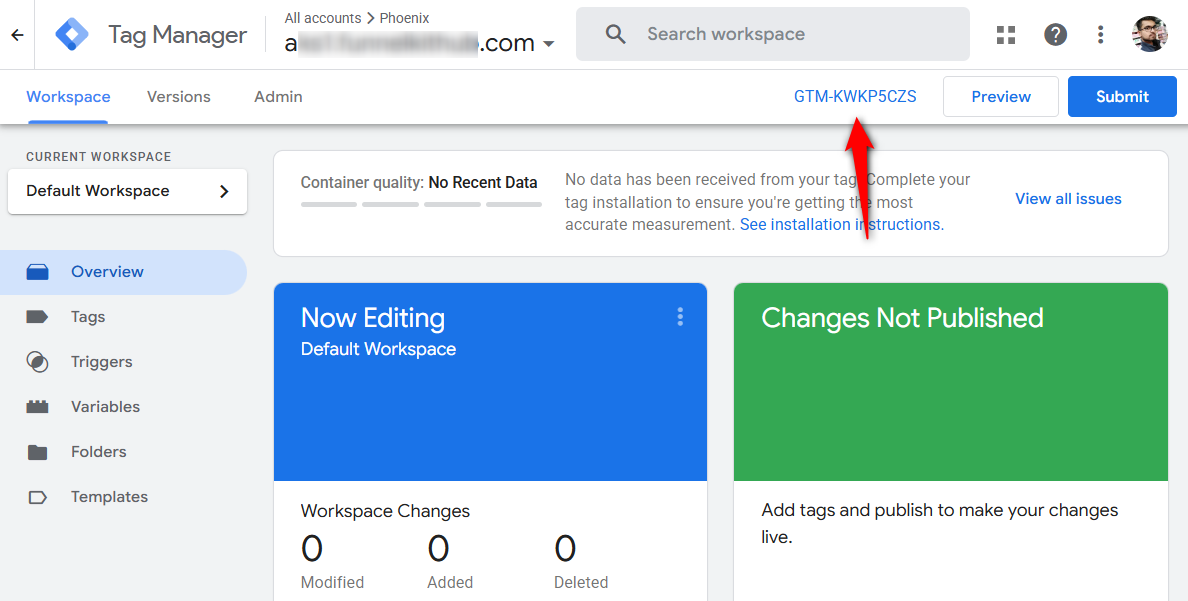Image resolution: width=1188 pixels, height=601 pixels.
Task: Switch to the Workspace tab
Action: click(x=68, y=97)
